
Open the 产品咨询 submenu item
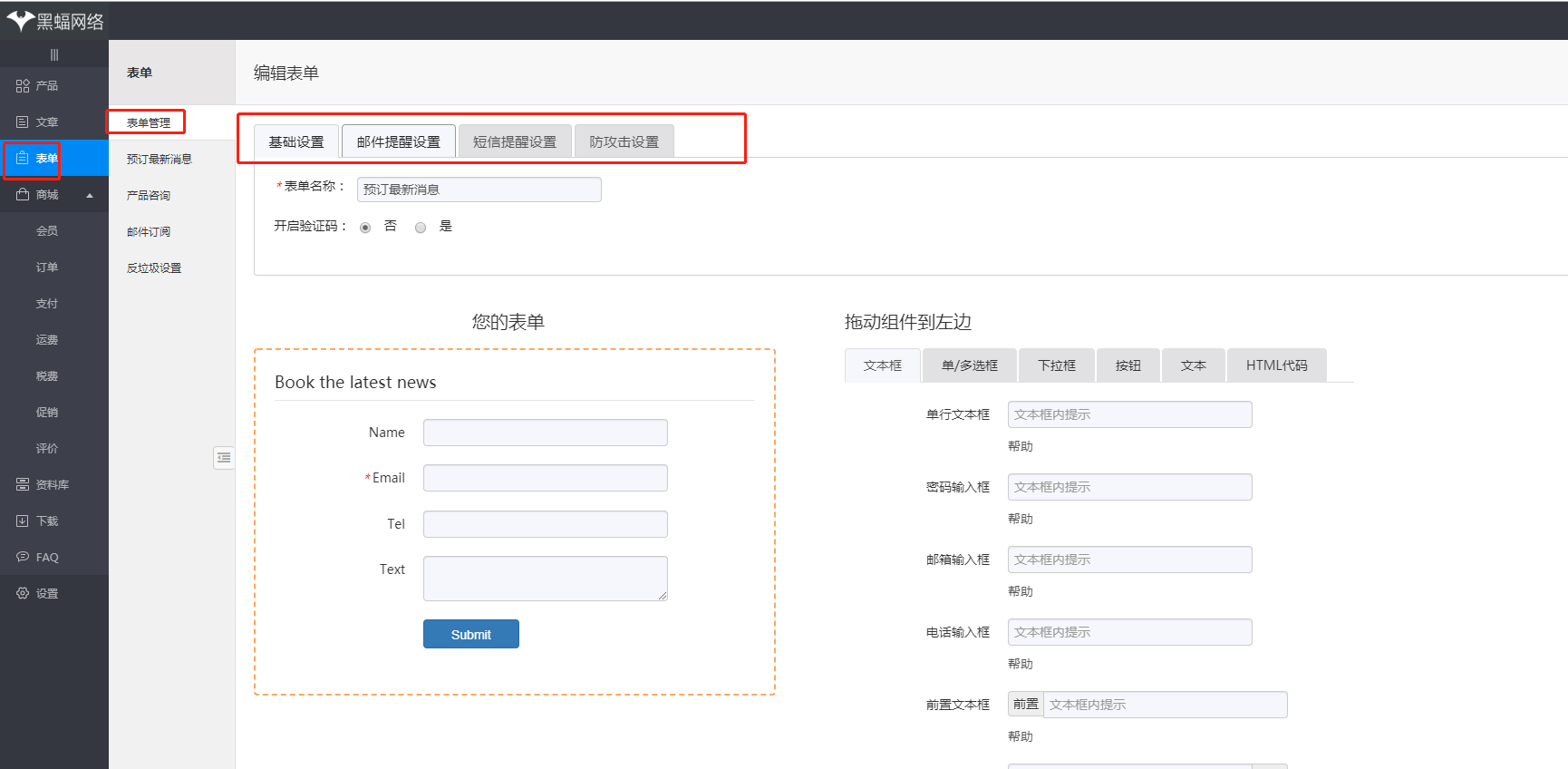pos(149,195)
